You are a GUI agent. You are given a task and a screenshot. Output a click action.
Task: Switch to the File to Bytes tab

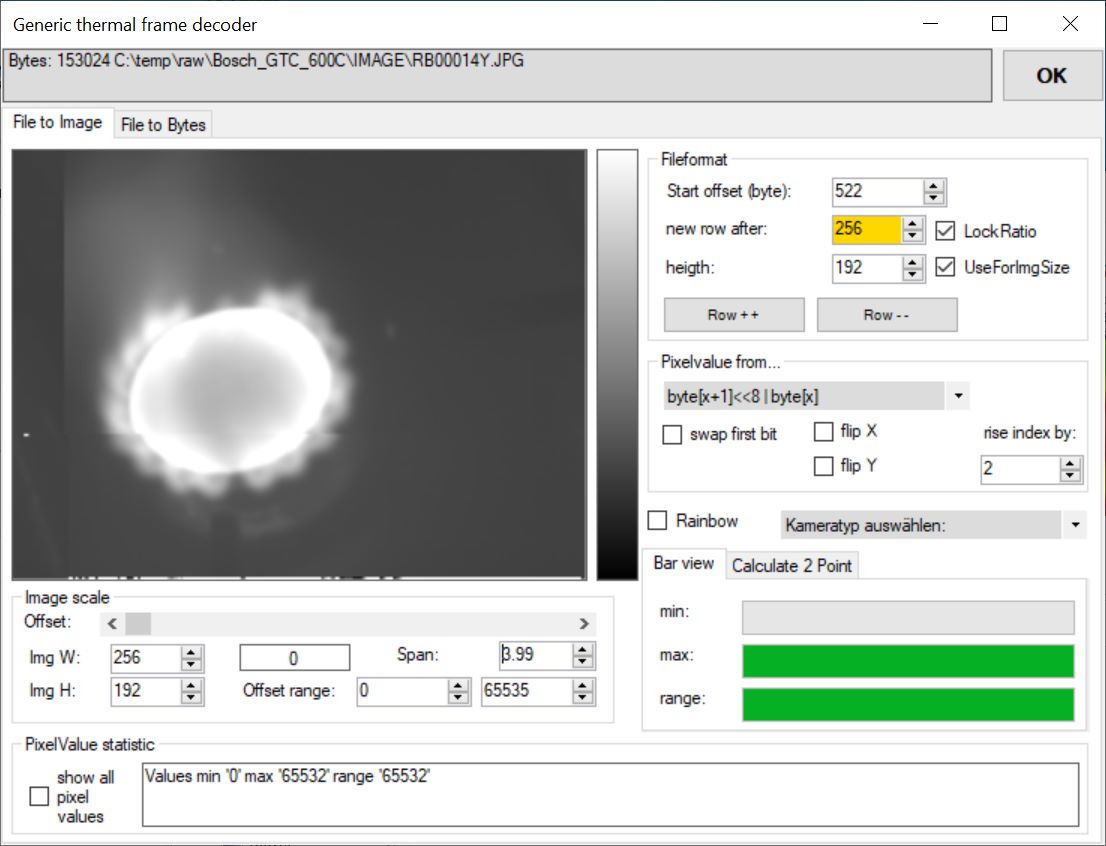point(163,125)
